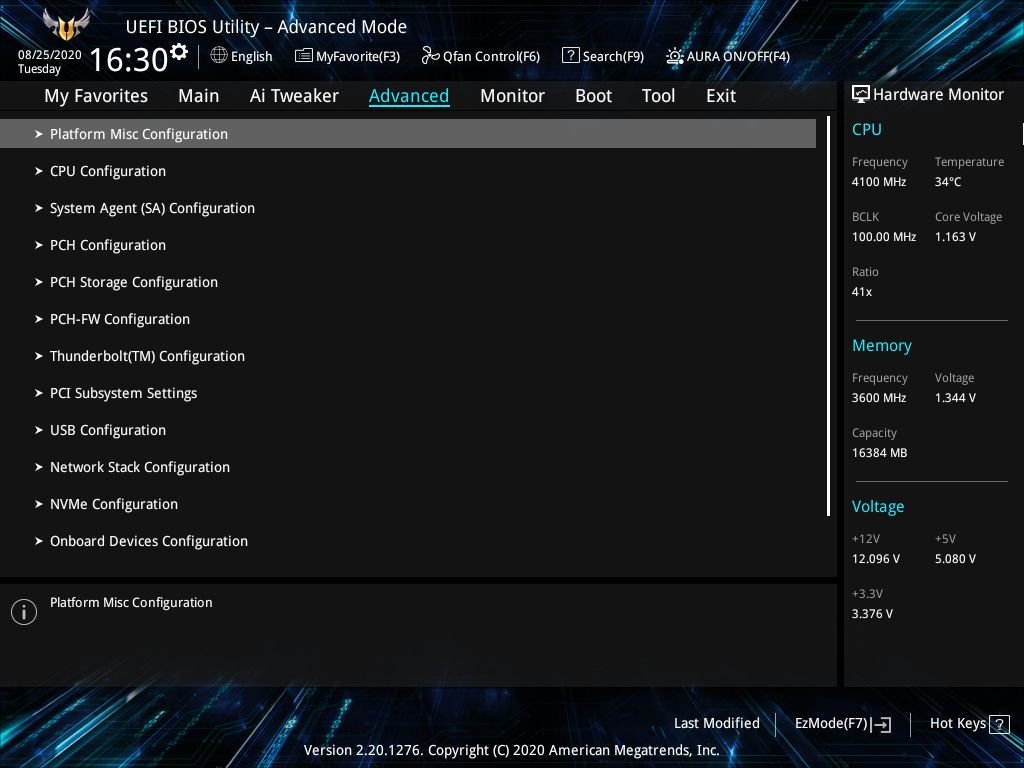Expand arrow beside PCH Configuration
This screenshot has width=1024, height=768.
click(39, 245)
